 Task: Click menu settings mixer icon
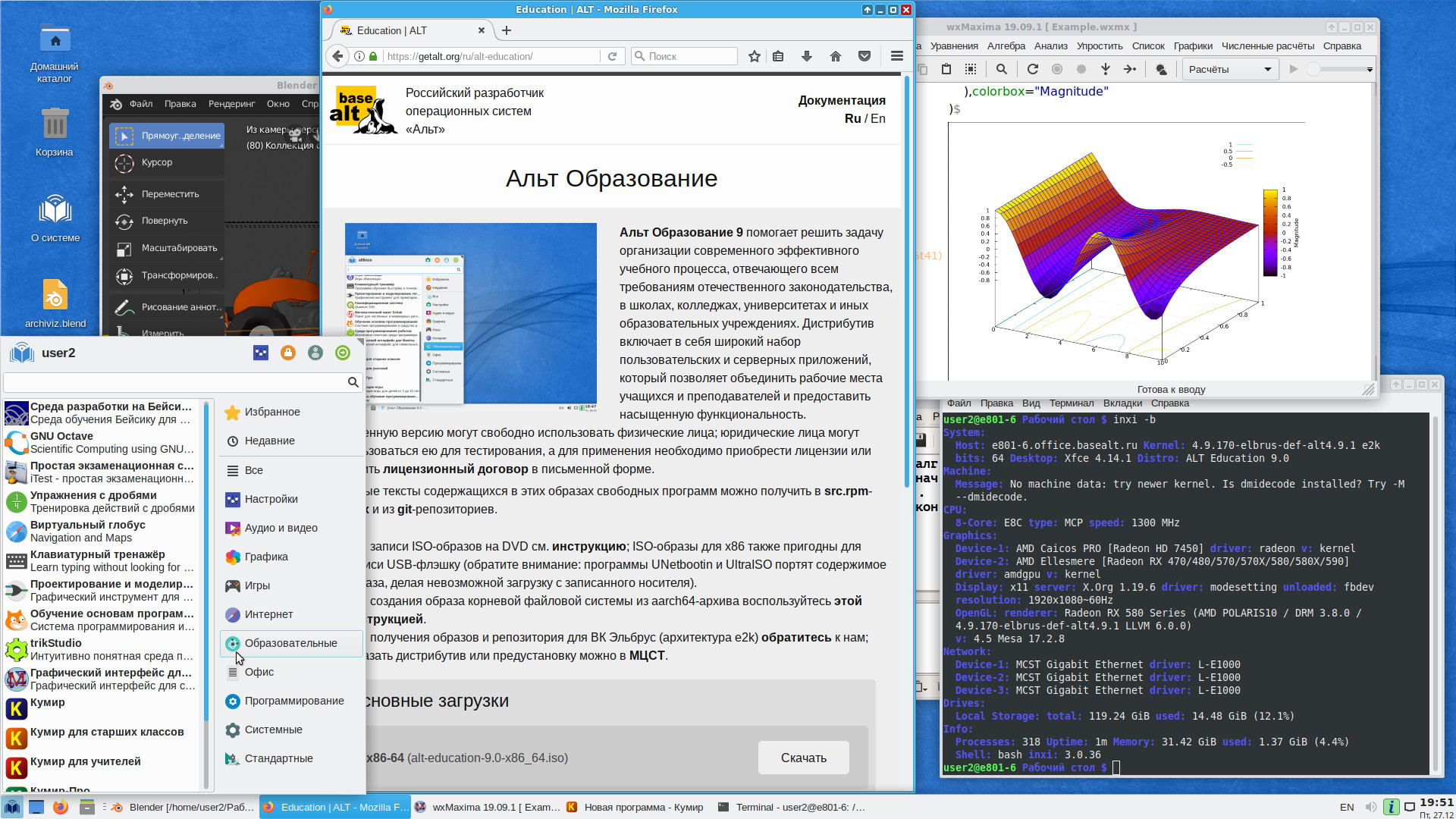261,353
